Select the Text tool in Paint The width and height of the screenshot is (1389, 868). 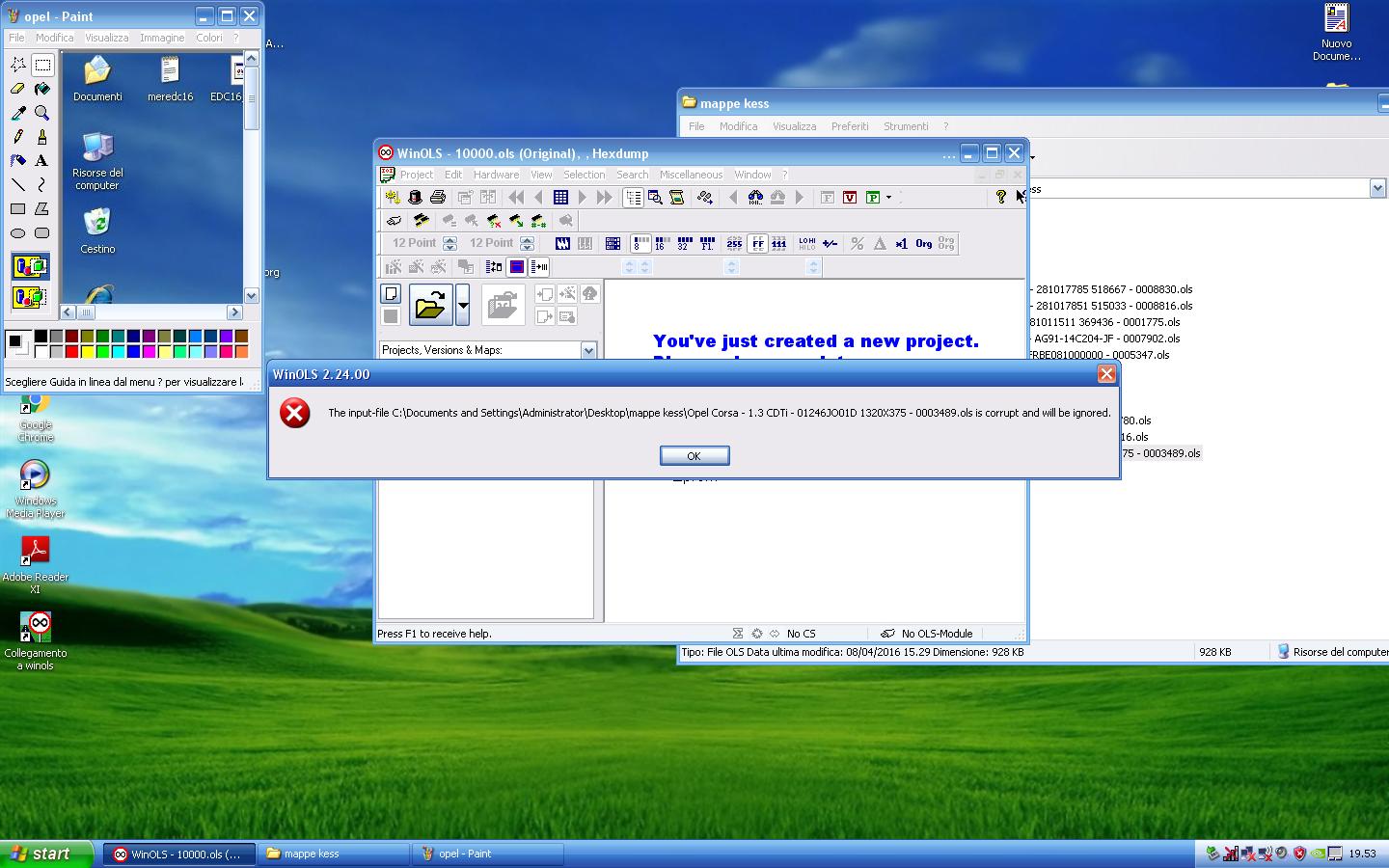(41, 160)
